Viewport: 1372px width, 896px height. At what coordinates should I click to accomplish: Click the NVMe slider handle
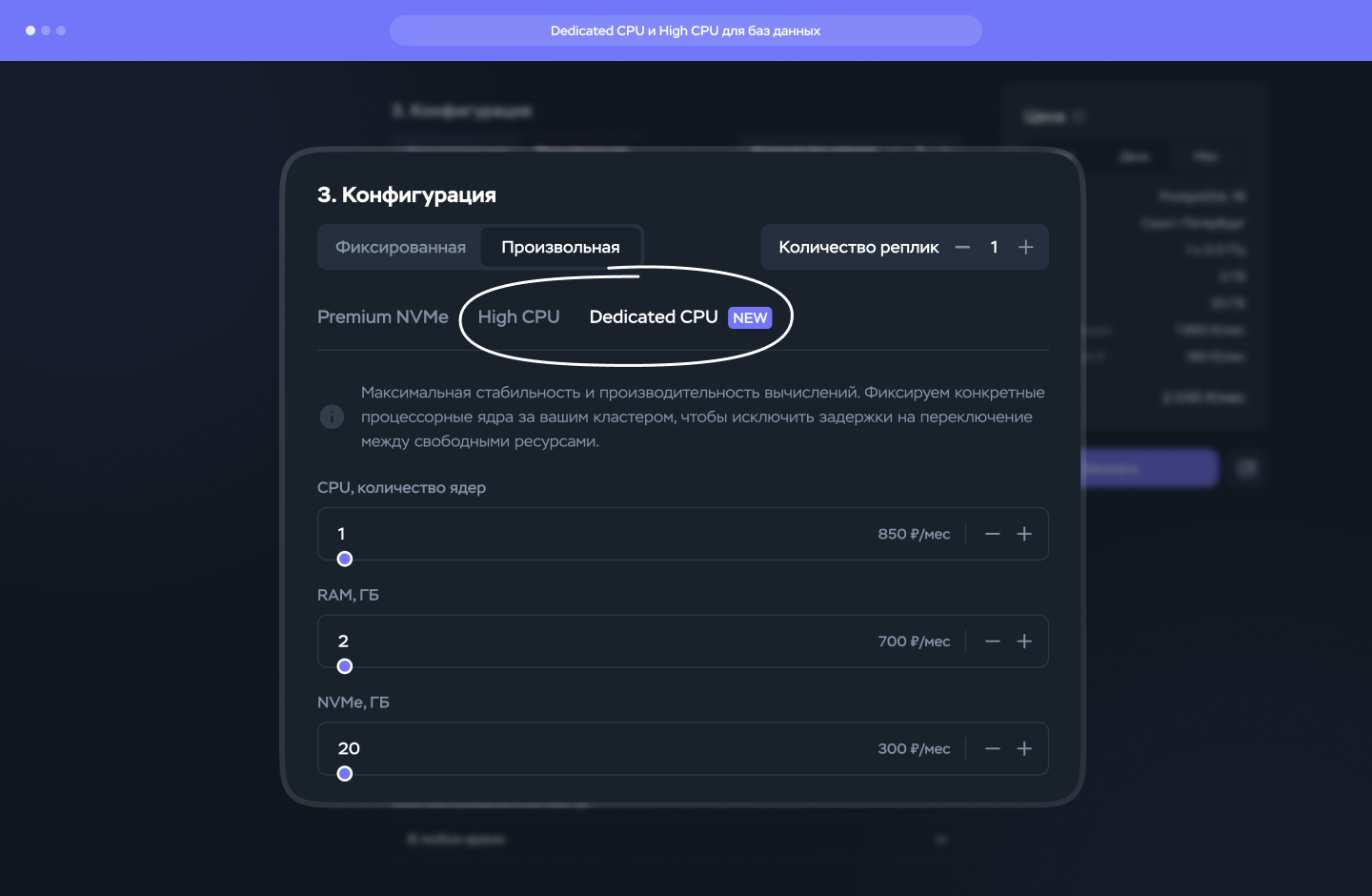click(x=345, y=774)
